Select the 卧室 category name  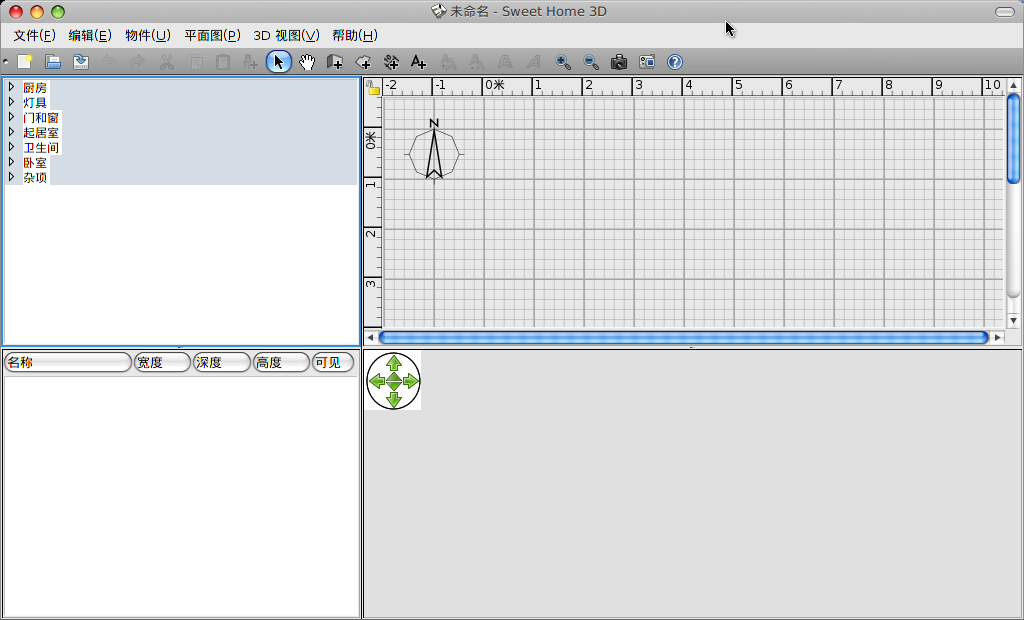click(x=35, y=163)
